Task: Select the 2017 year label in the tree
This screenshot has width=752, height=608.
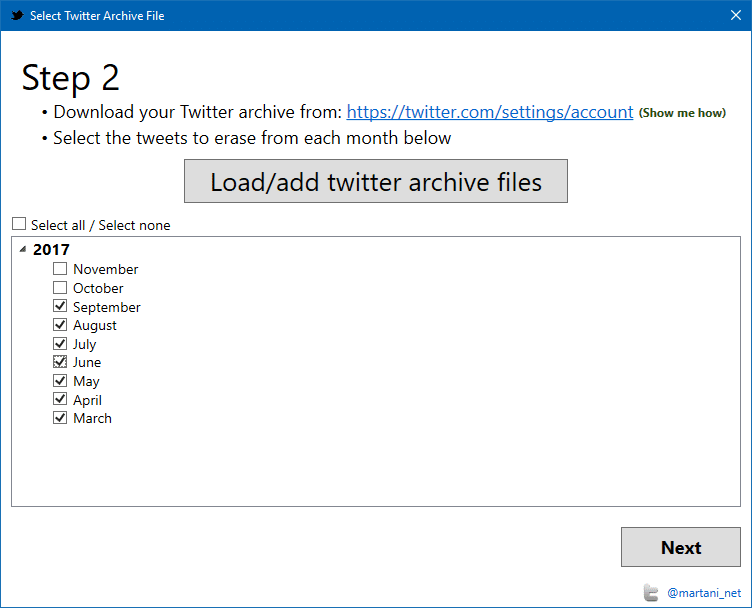Action: click(51, 249)
